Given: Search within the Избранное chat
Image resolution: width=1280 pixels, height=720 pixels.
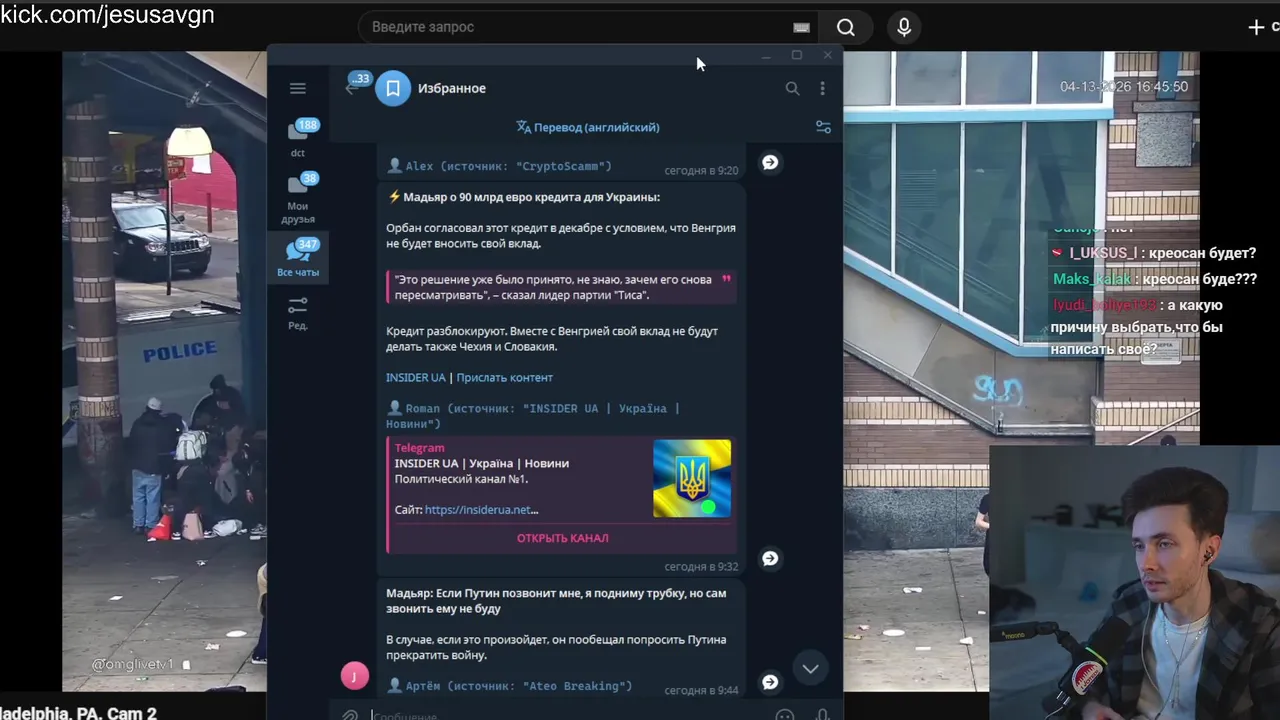Looking at the screenshot, I should pyautogui.click(x=792, y=88).
